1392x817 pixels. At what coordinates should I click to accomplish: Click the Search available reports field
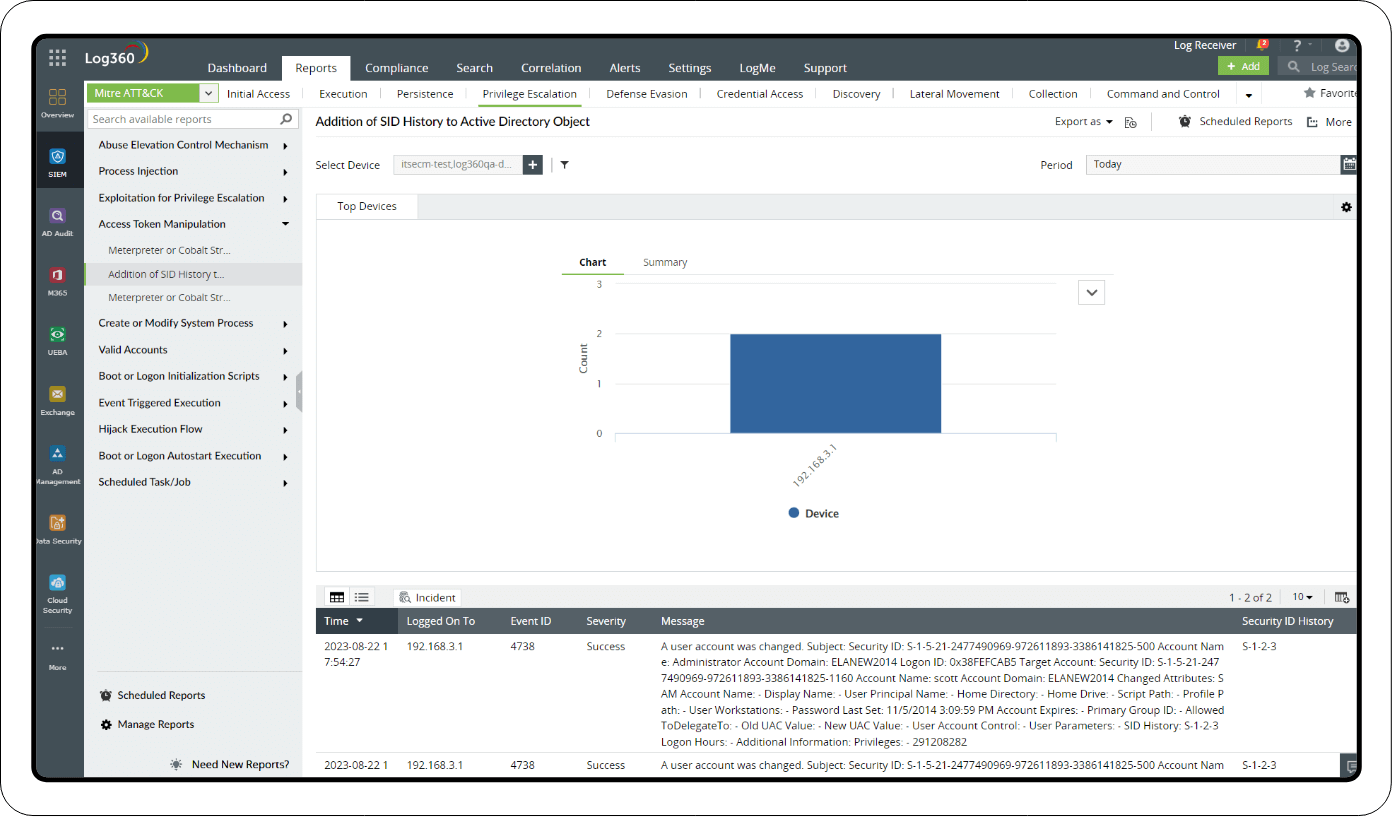[193, 119]
